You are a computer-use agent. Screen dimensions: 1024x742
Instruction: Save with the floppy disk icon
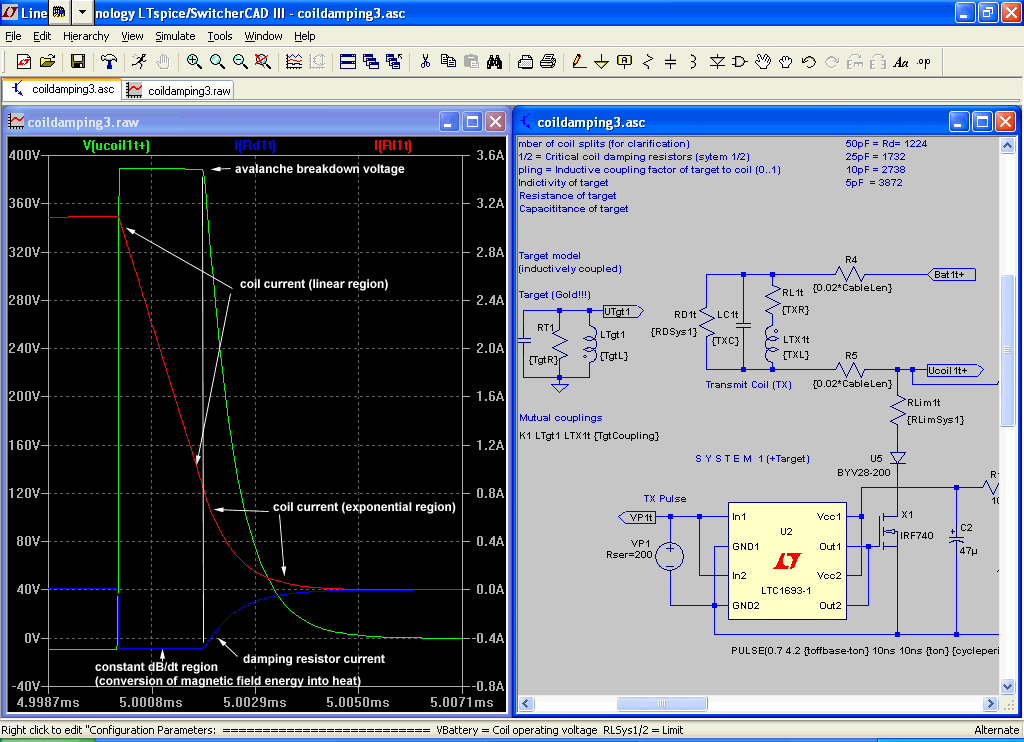(x=78, y=61)
